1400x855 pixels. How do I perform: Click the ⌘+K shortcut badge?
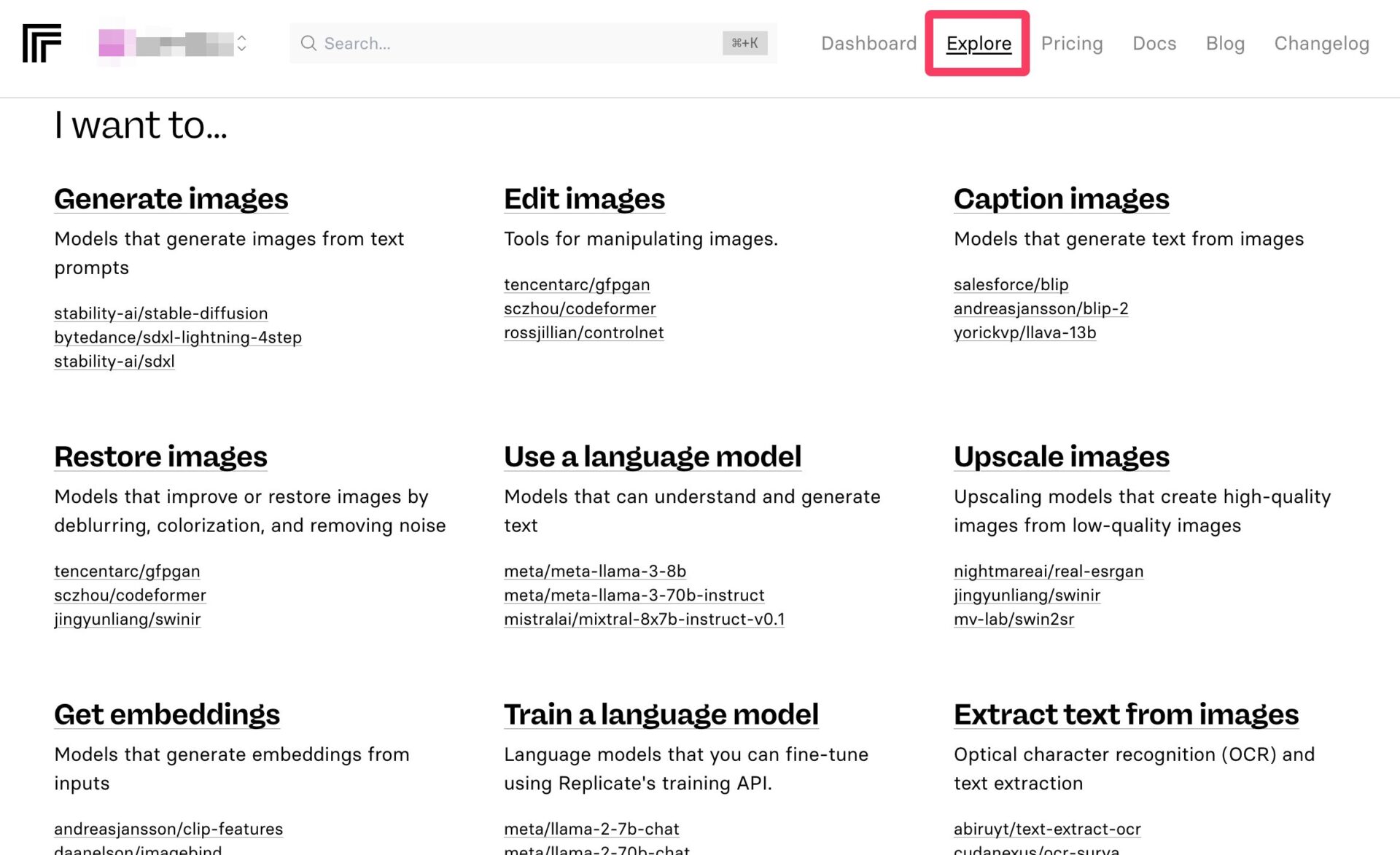(744, 43)
